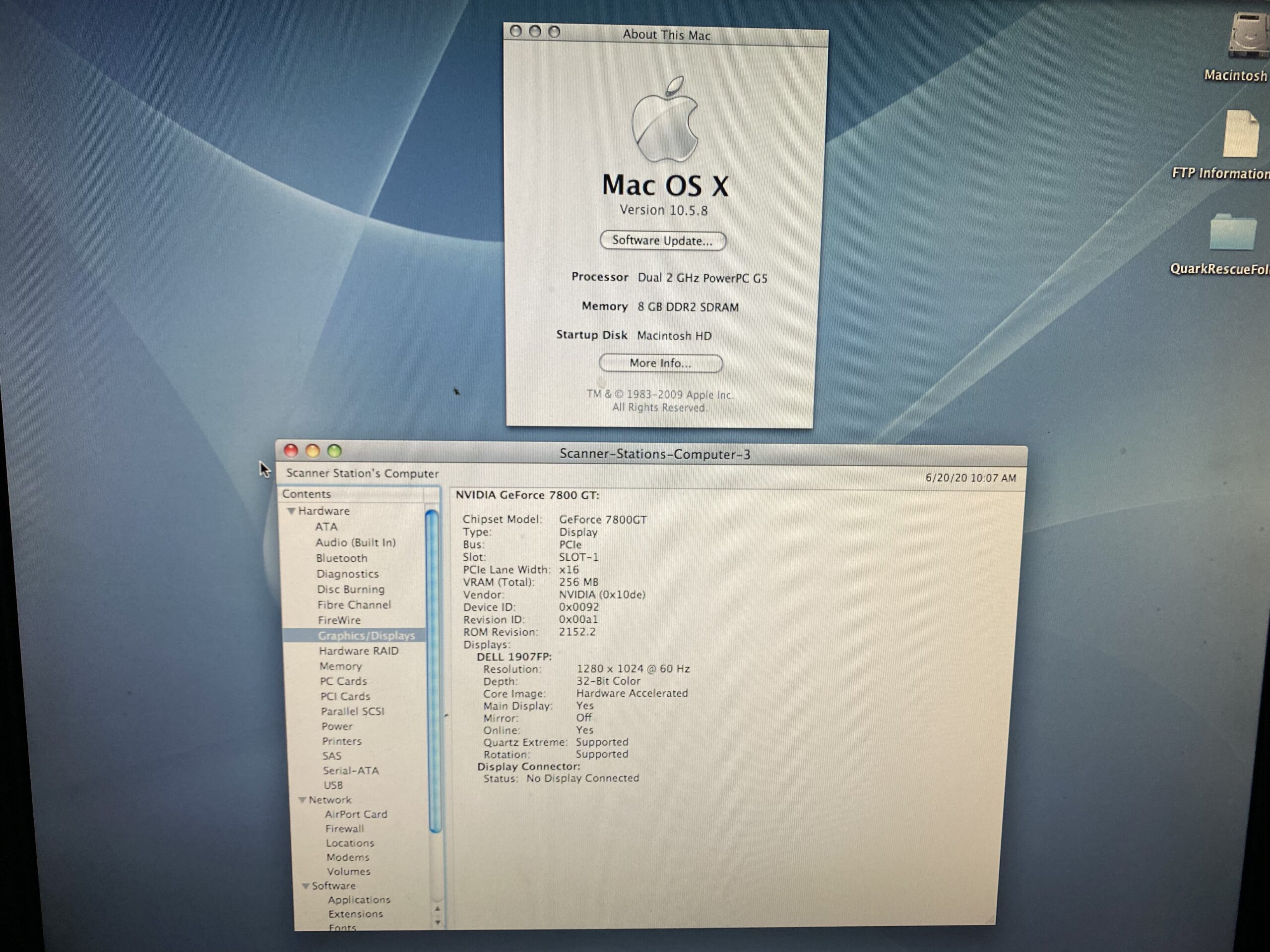The width and height of the screenshot is (1270, 952).
Task: Click the scroll down arrow in Contents list
Action: [438, 922]
